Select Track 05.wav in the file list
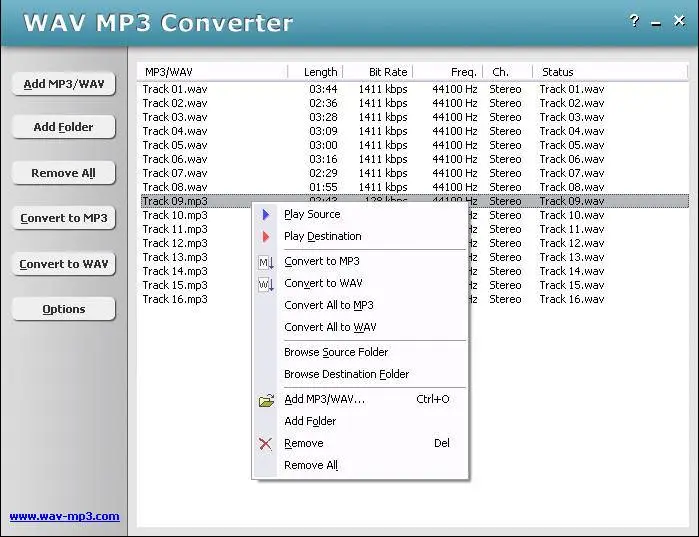699x537 pixels. [x=175, y=145]
